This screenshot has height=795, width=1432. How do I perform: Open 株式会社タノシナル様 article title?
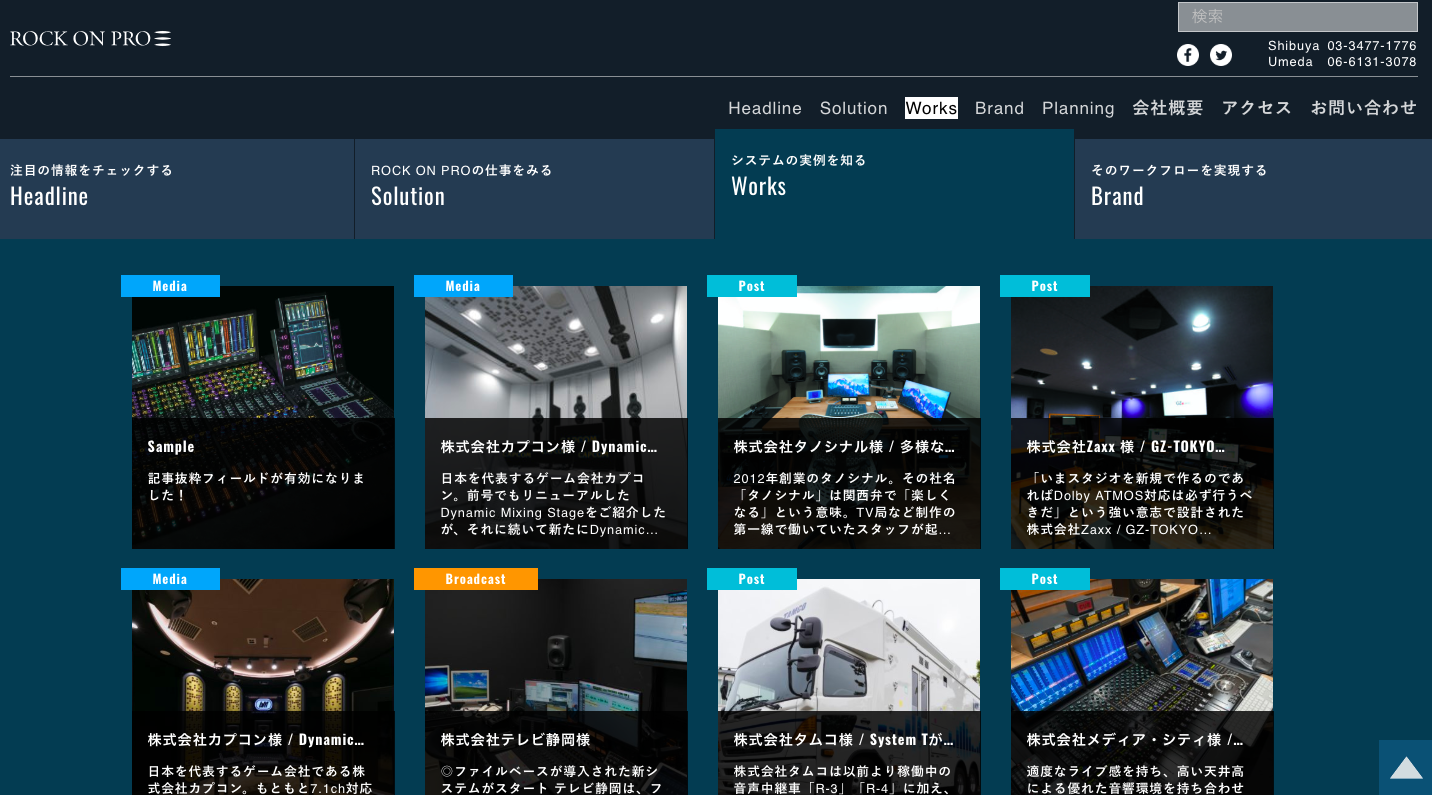[x=844, y=447]
